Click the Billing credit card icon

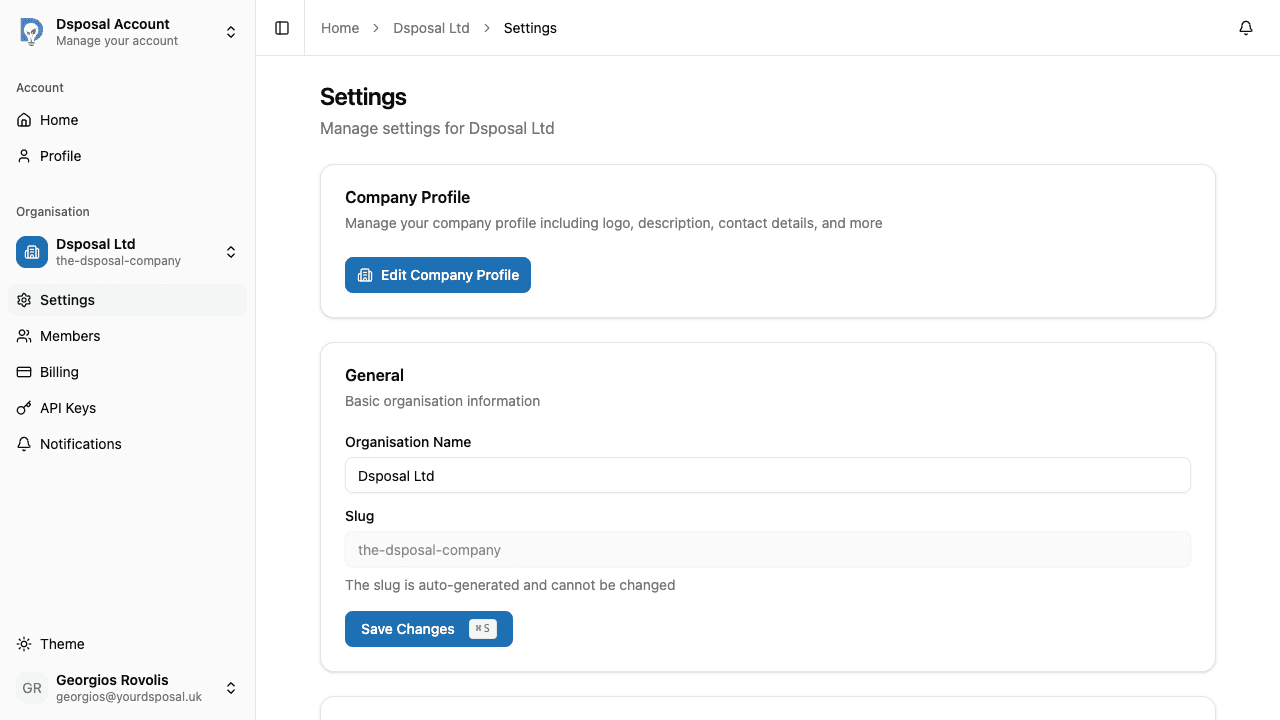click(x=24, y=372)
